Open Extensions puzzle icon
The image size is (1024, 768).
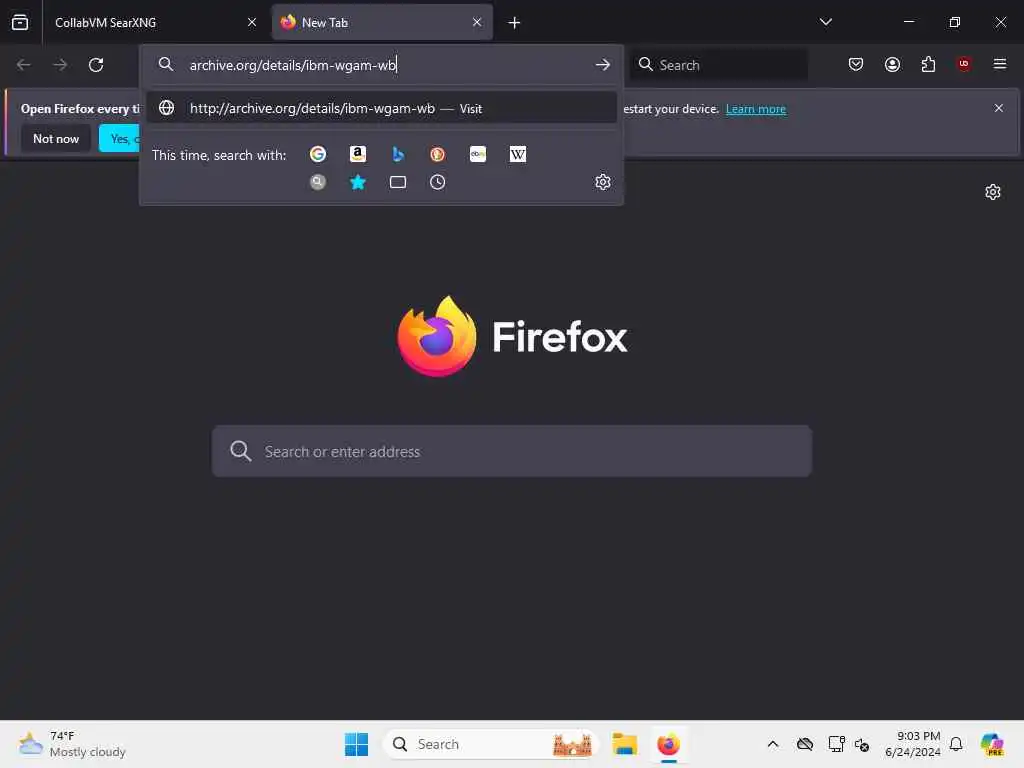pyautogui.click(x=928, y=64)
